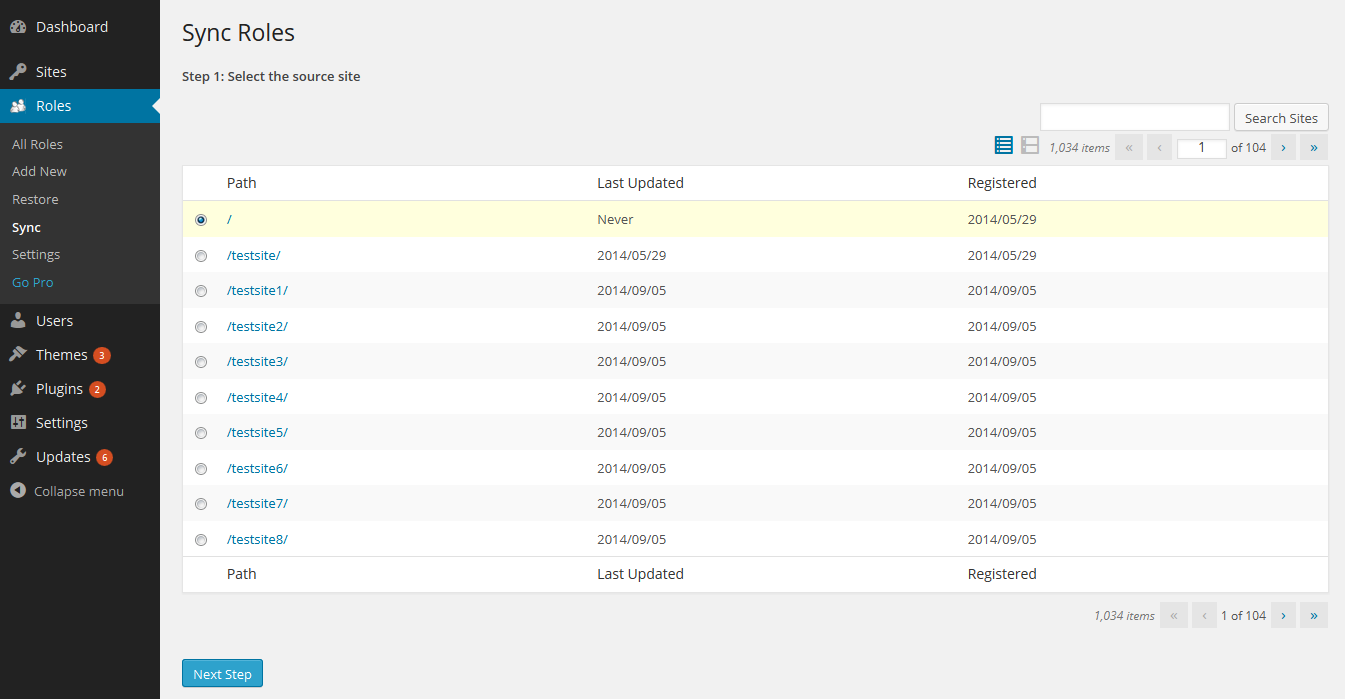This screenshot has height=699, width=1345.
Task: Click the "Never" last updated cell
Action: click(x=615, y=219)
